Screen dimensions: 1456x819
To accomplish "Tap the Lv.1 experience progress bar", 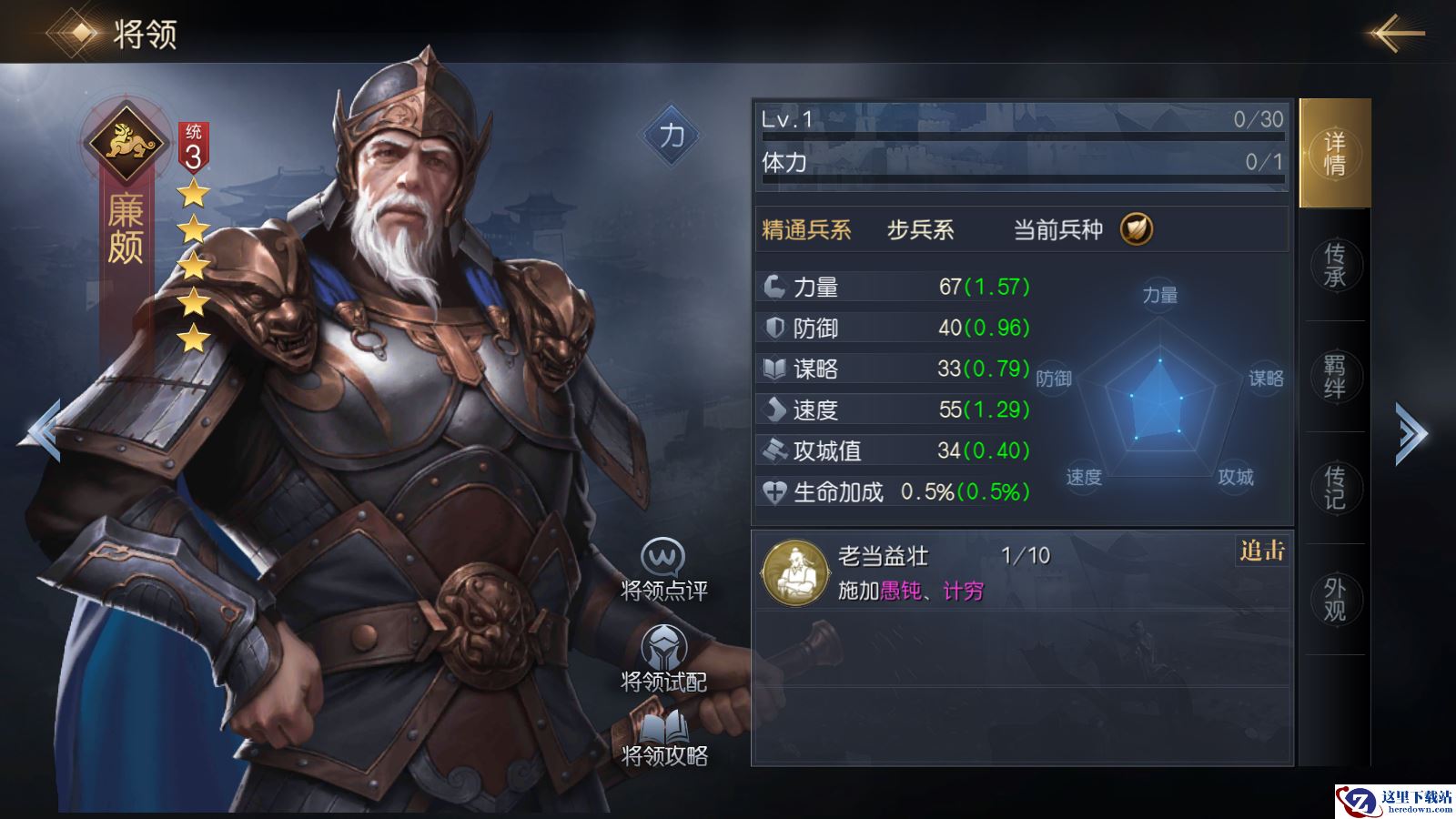I will click(1023, 136).
